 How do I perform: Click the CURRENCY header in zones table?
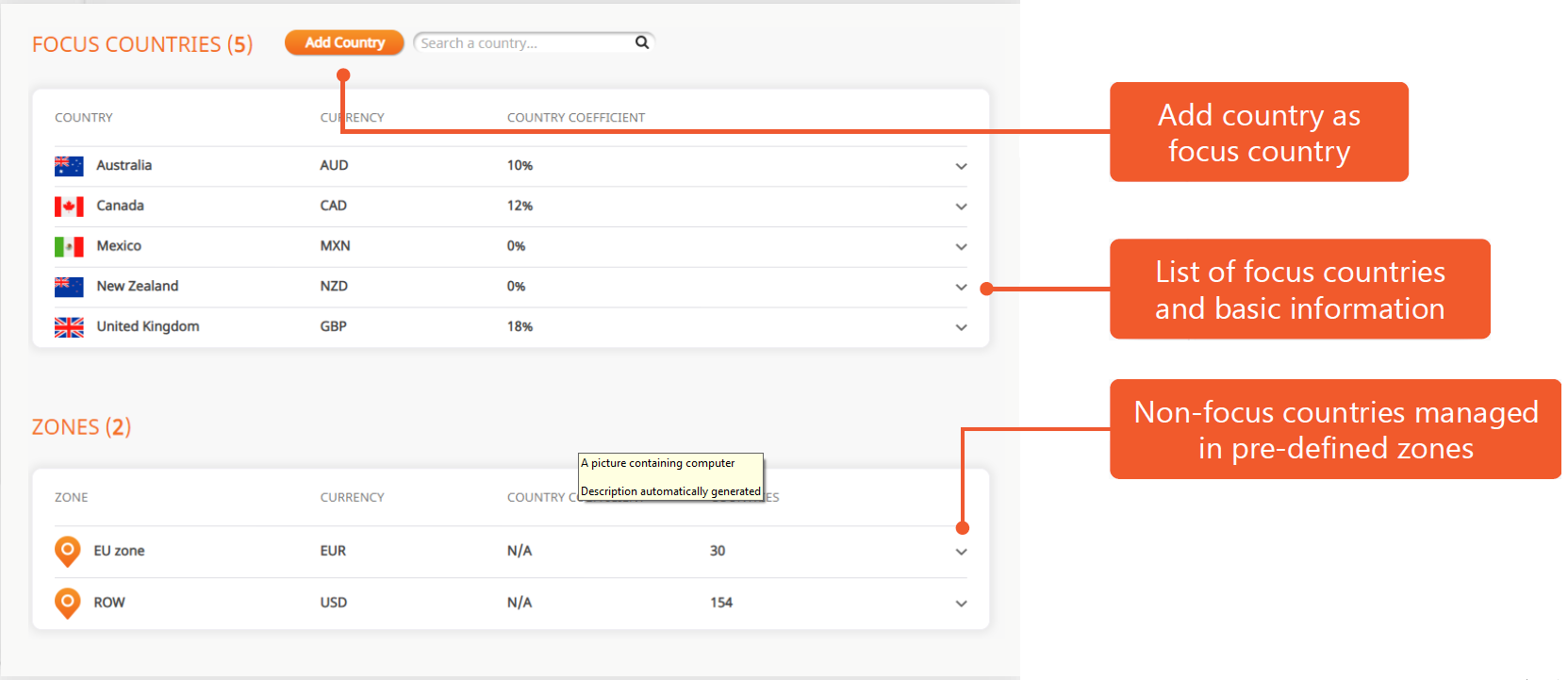[x=352, y=497]
